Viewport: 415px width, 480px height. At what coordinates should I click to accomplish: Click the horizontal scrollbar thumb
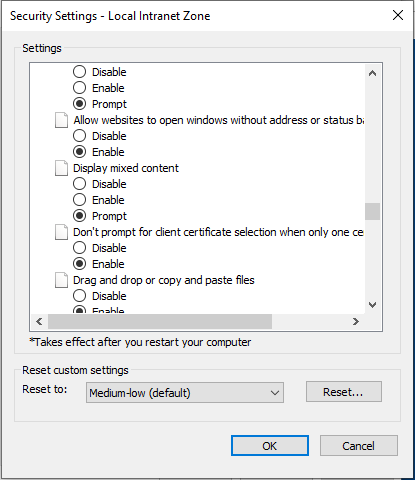click(160, 321)
